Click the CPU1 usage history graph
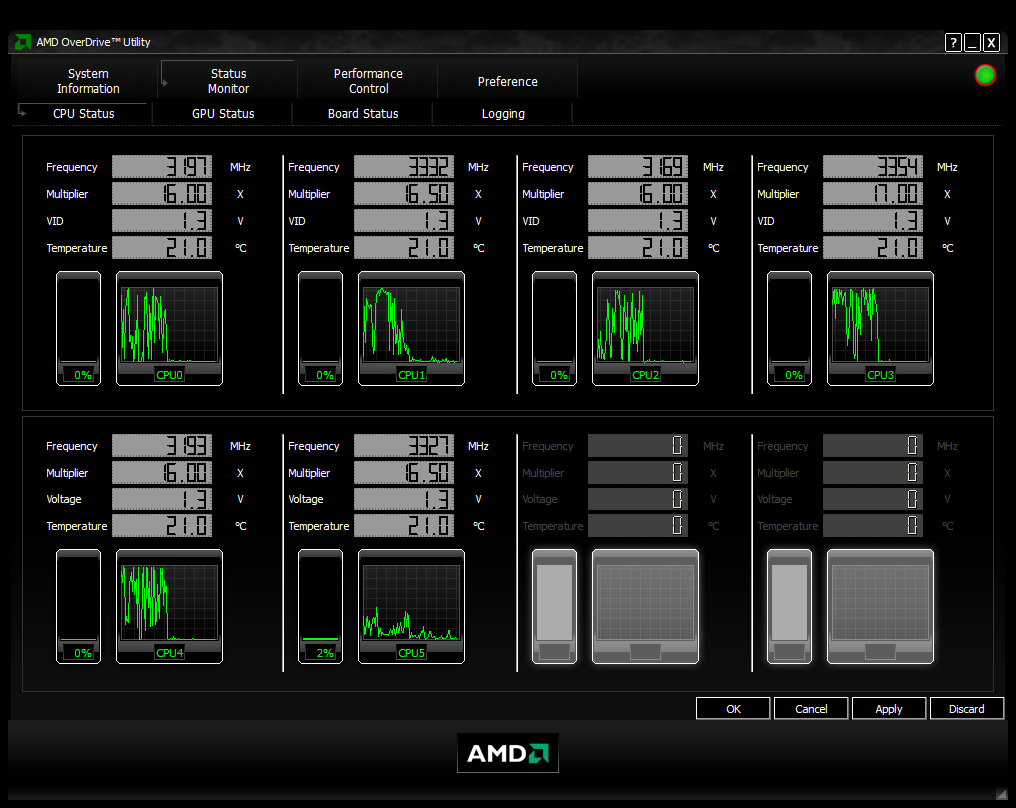Image resolution: width=1016 pixels, height=808 pixels. coord(411,329)
